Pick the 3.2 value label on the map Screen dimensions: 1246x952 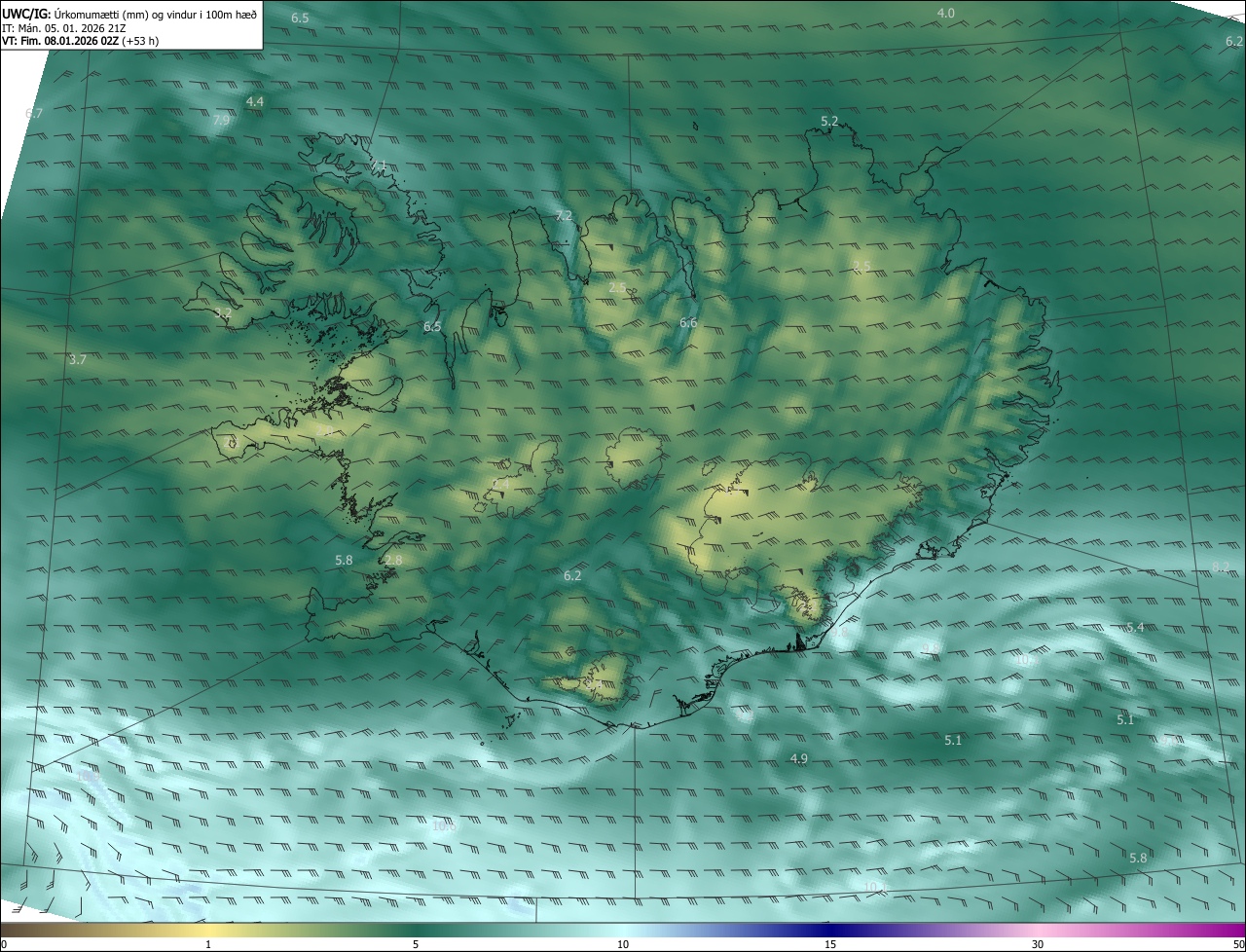(223, 312)
